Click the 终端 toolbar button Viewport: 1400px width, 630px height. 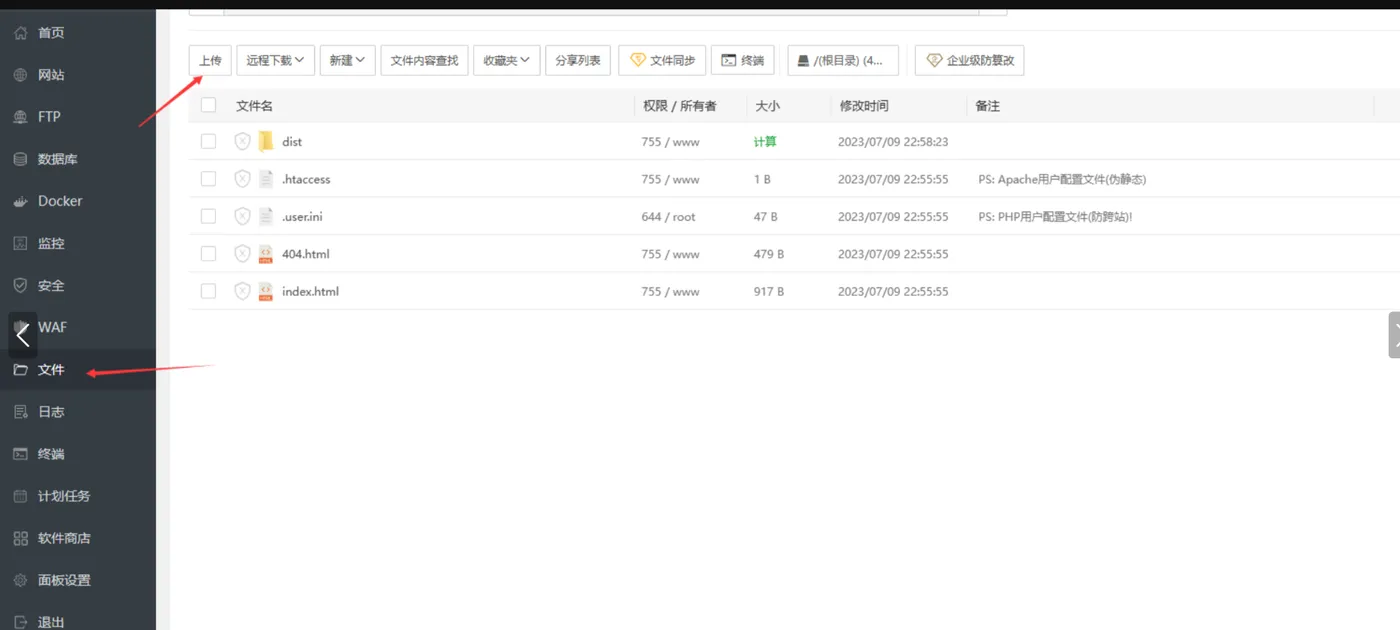point(743,60)
